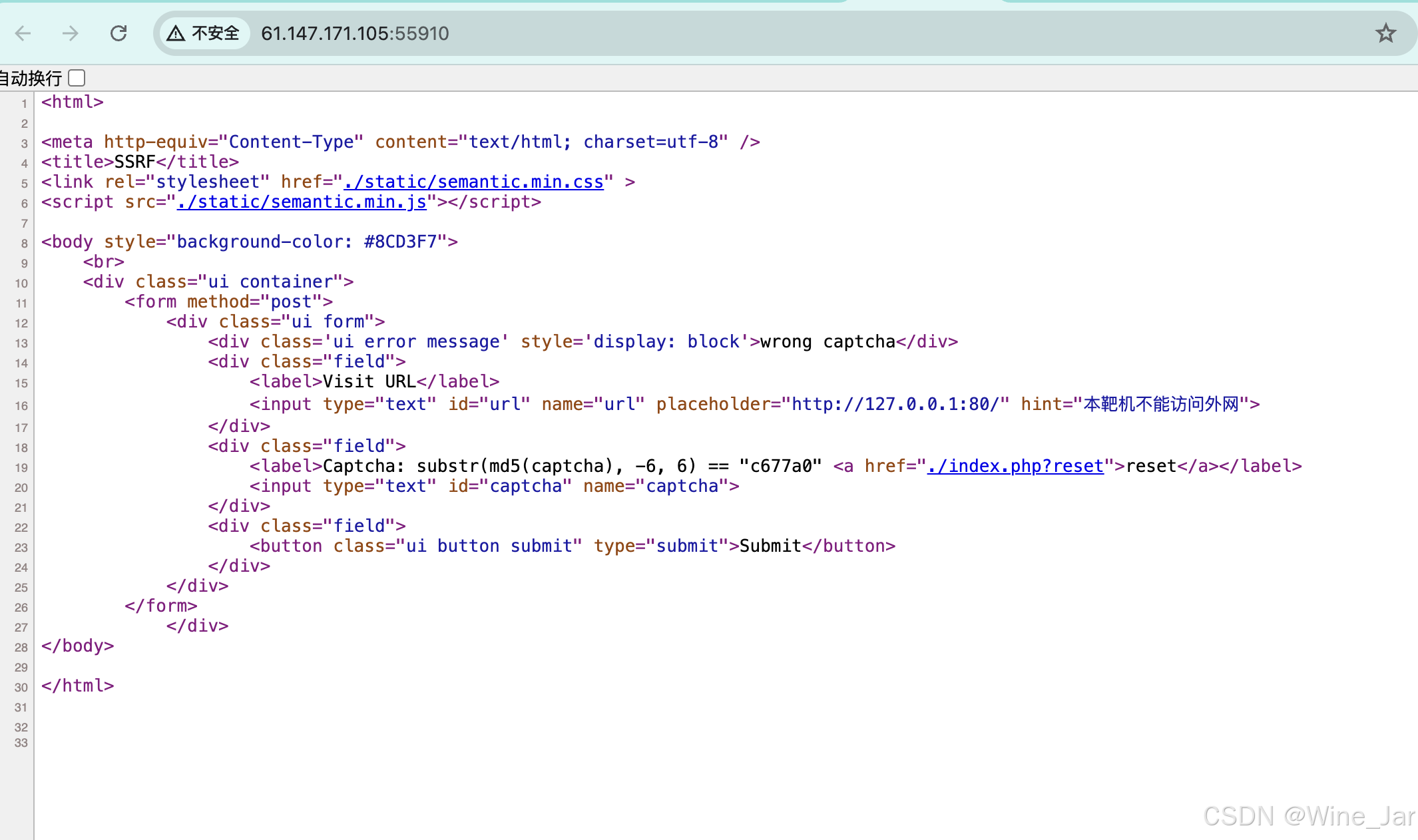Viewport: 1418px width, 840px height.
Task: Click the <br> tag on line 9
Action: tap(104, 262)
